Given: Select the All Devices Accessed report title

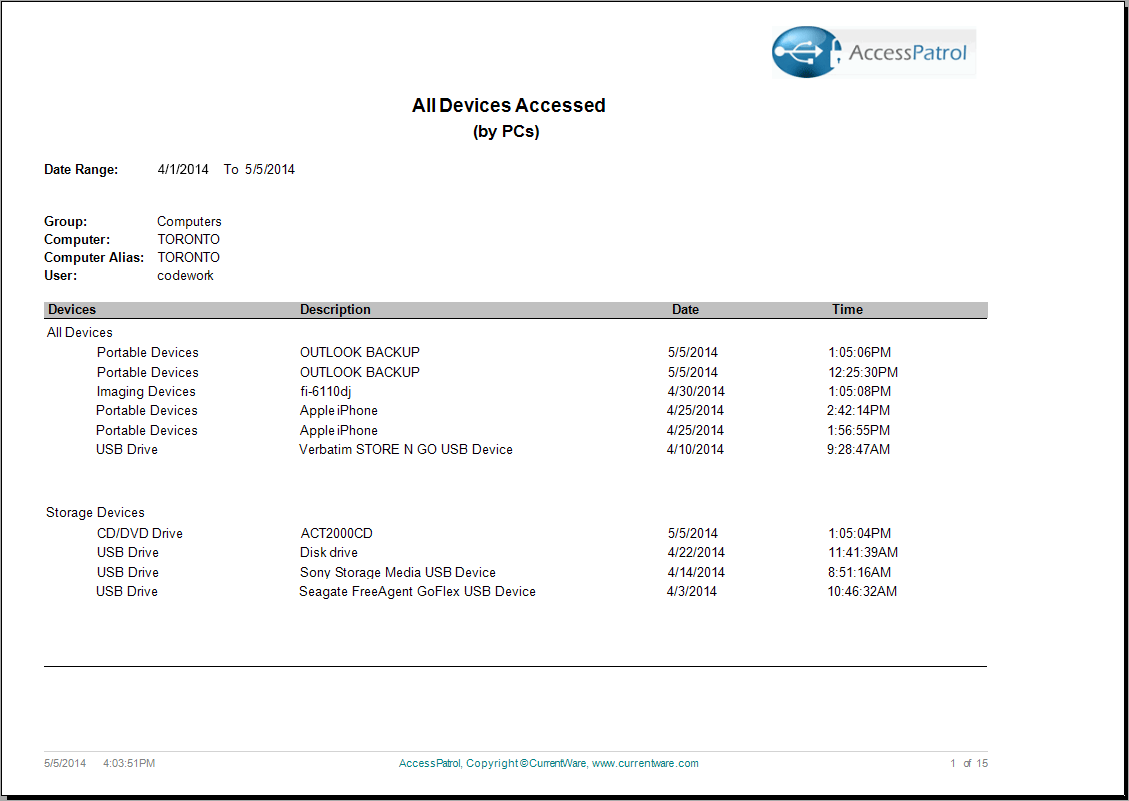Looking at the screenshot, I should click(x=508, y=105).
